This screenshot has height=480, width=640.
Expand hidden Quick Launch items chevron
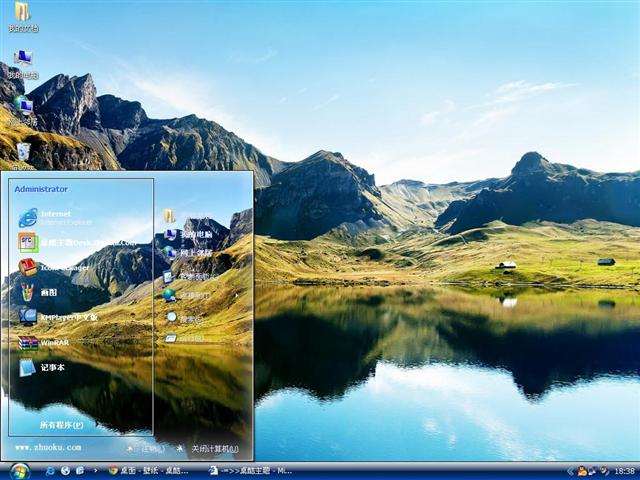[96, 471]
